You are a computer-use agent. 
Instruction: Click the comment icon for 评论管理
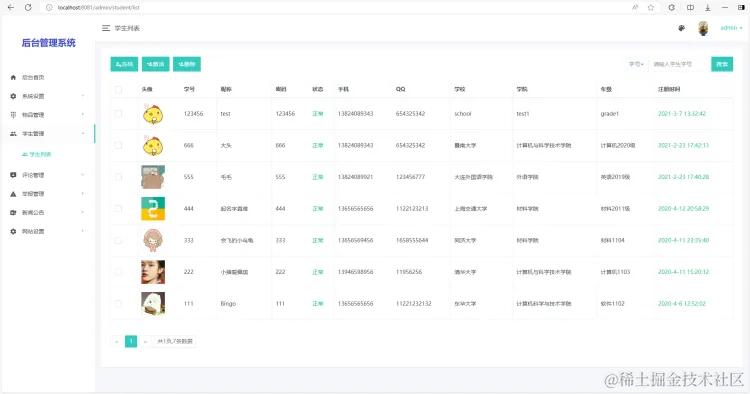tap(13, 175)
